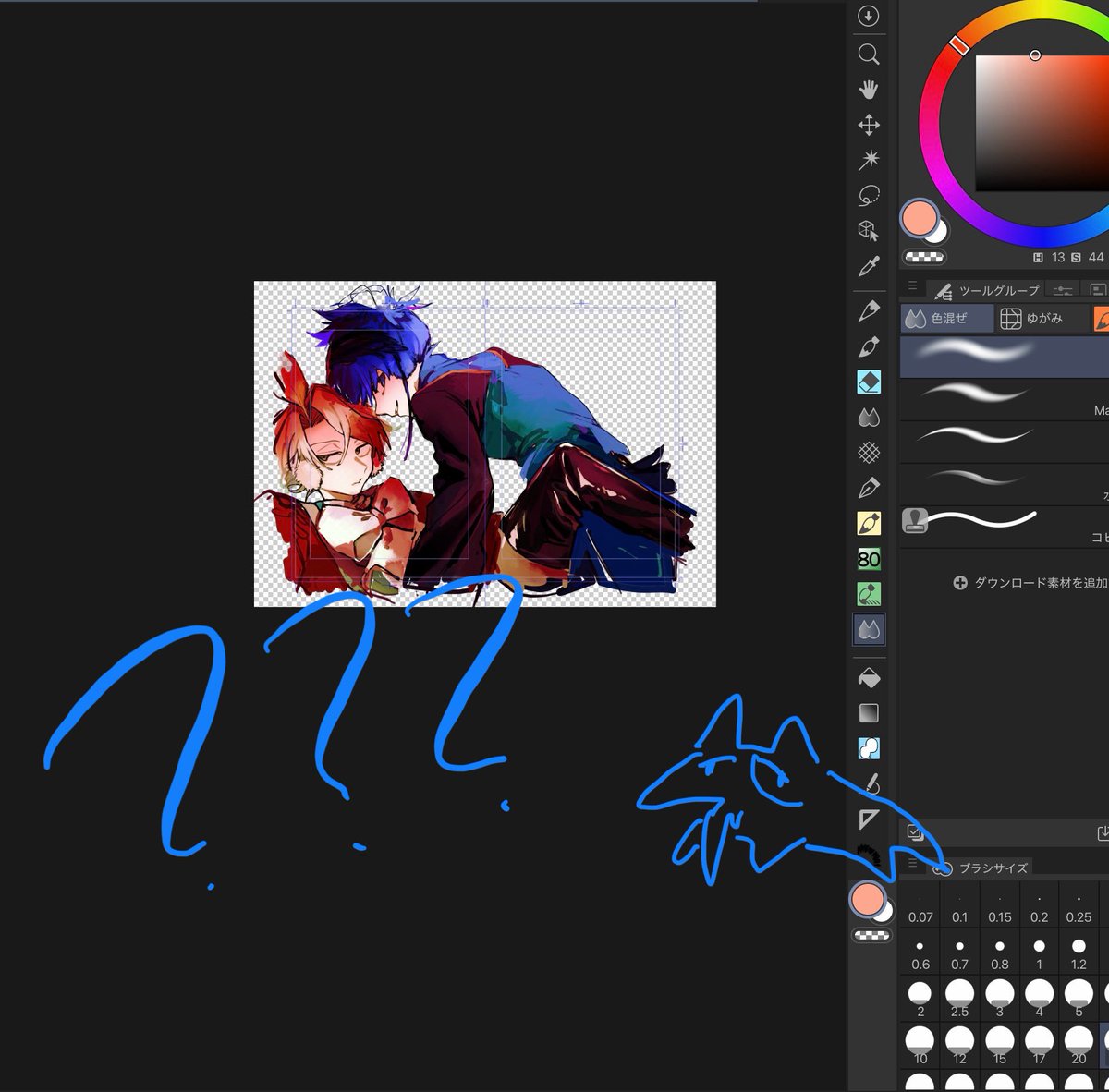This screenshot has width=1109, height=1092.
Task: Set brush size to 5
Action: [x=1079, y=999]
